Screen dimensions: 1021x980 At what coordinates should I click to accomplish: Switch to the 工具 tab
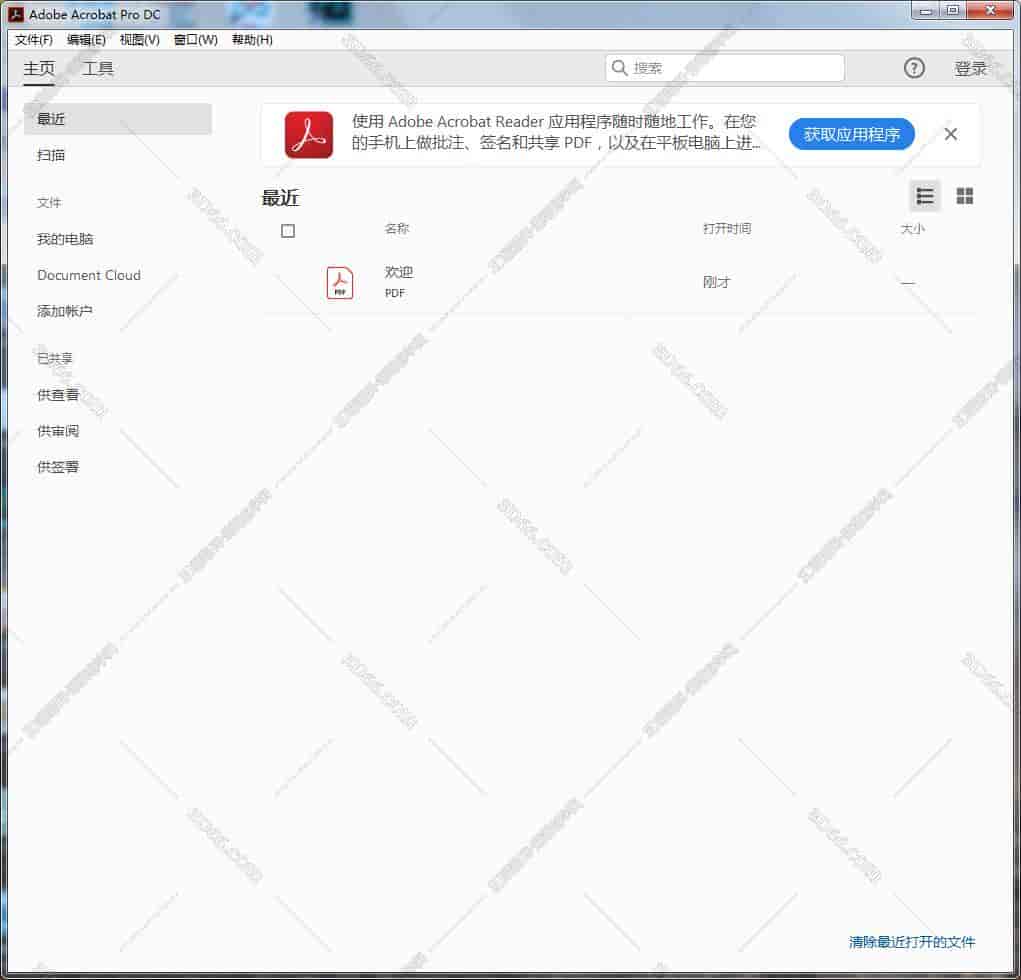(98, 68)
